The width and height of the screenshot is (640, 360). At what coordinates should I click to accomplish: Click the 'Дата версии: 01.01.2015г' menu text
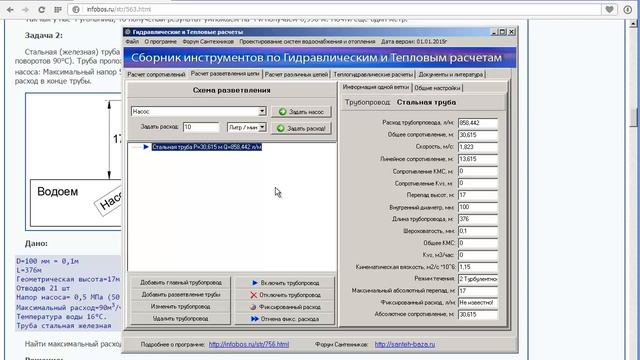(x=414, y=42)
